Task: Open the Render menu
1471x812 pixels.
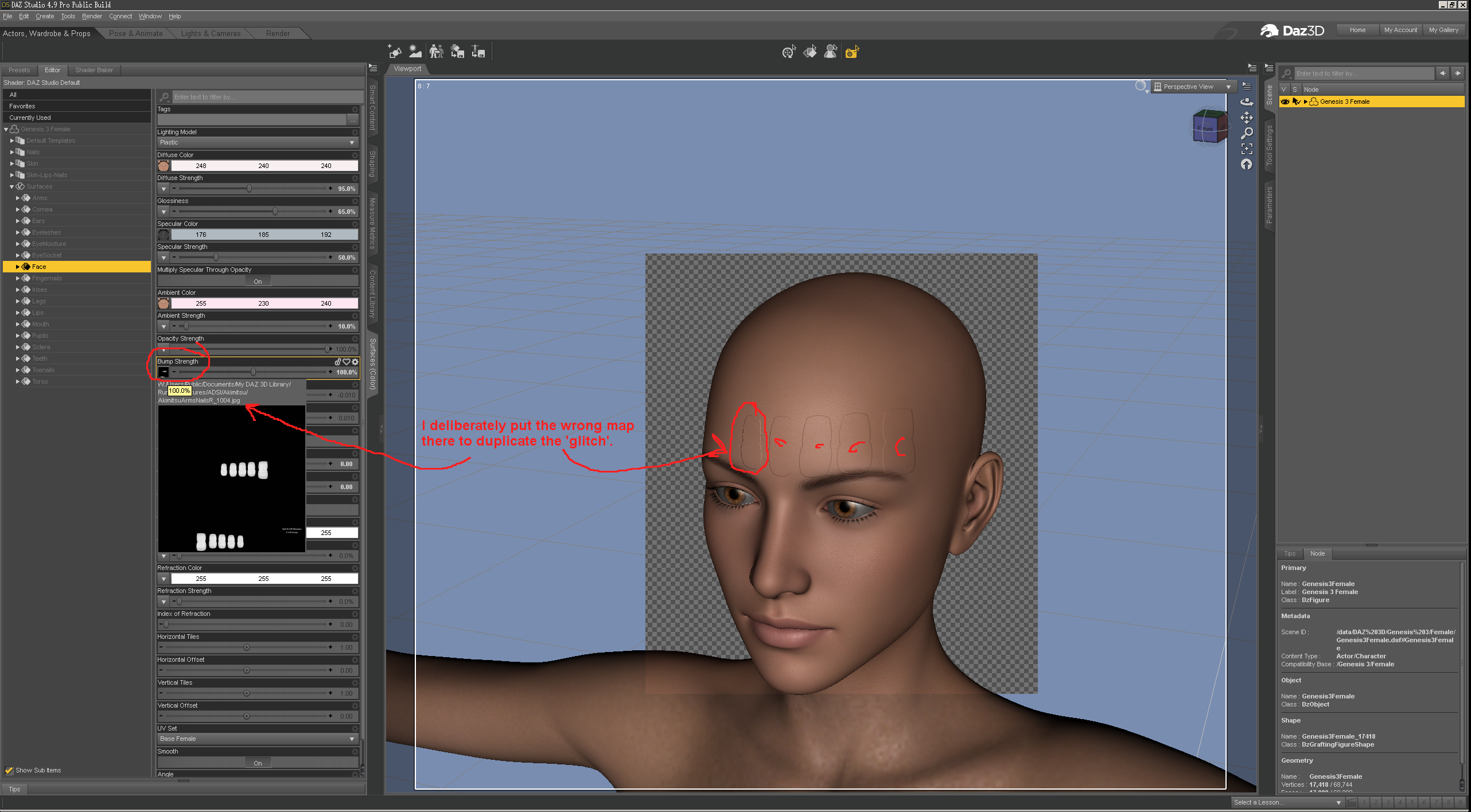Action: [x=92, y=16]
